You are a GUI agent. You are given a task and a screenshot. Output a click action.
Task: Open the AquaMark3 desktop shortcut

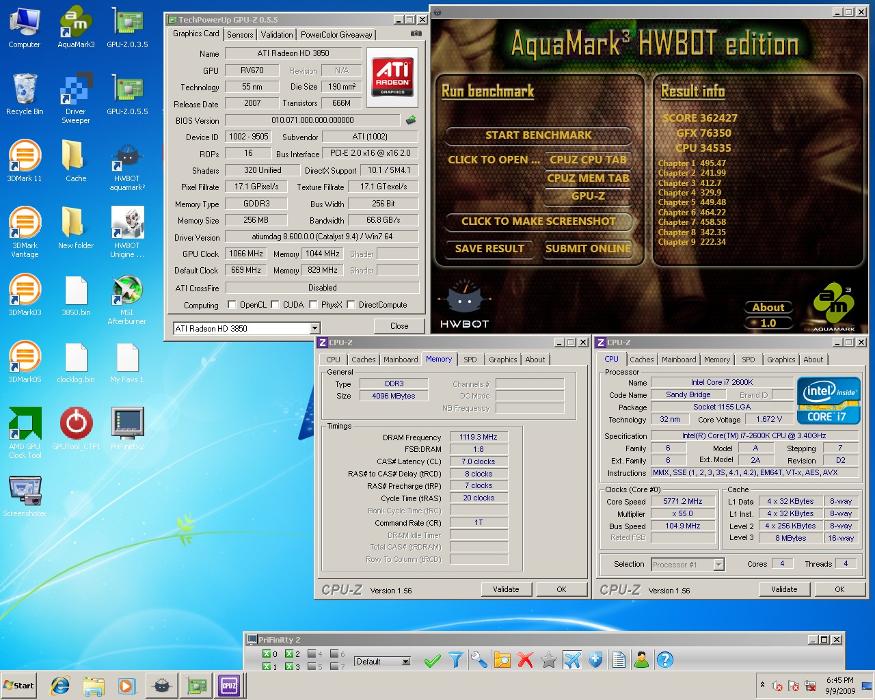pyautogui.click(x=76, y=26)
